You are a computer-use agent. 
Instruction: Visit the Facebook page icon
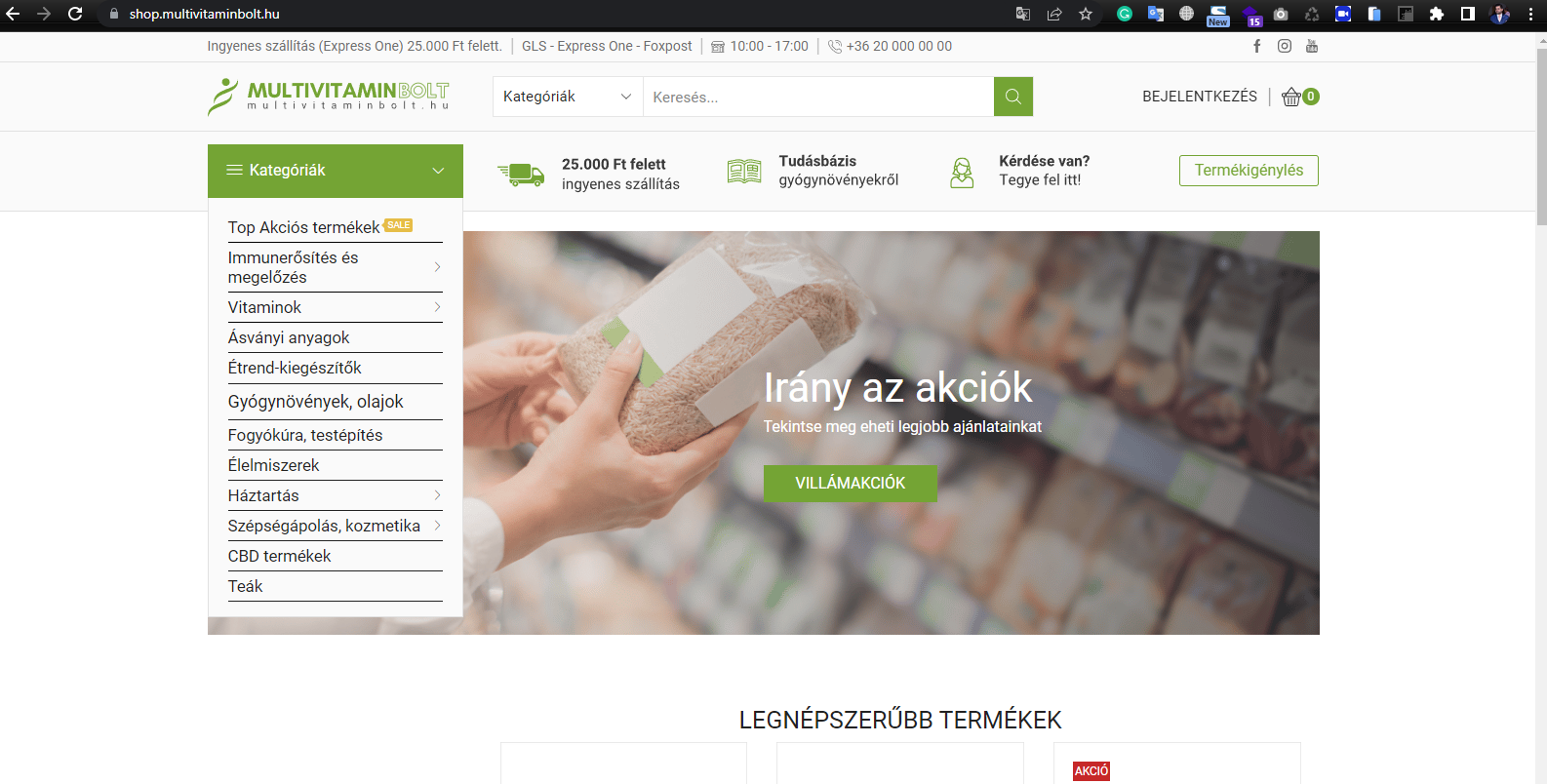[1257, 46]
